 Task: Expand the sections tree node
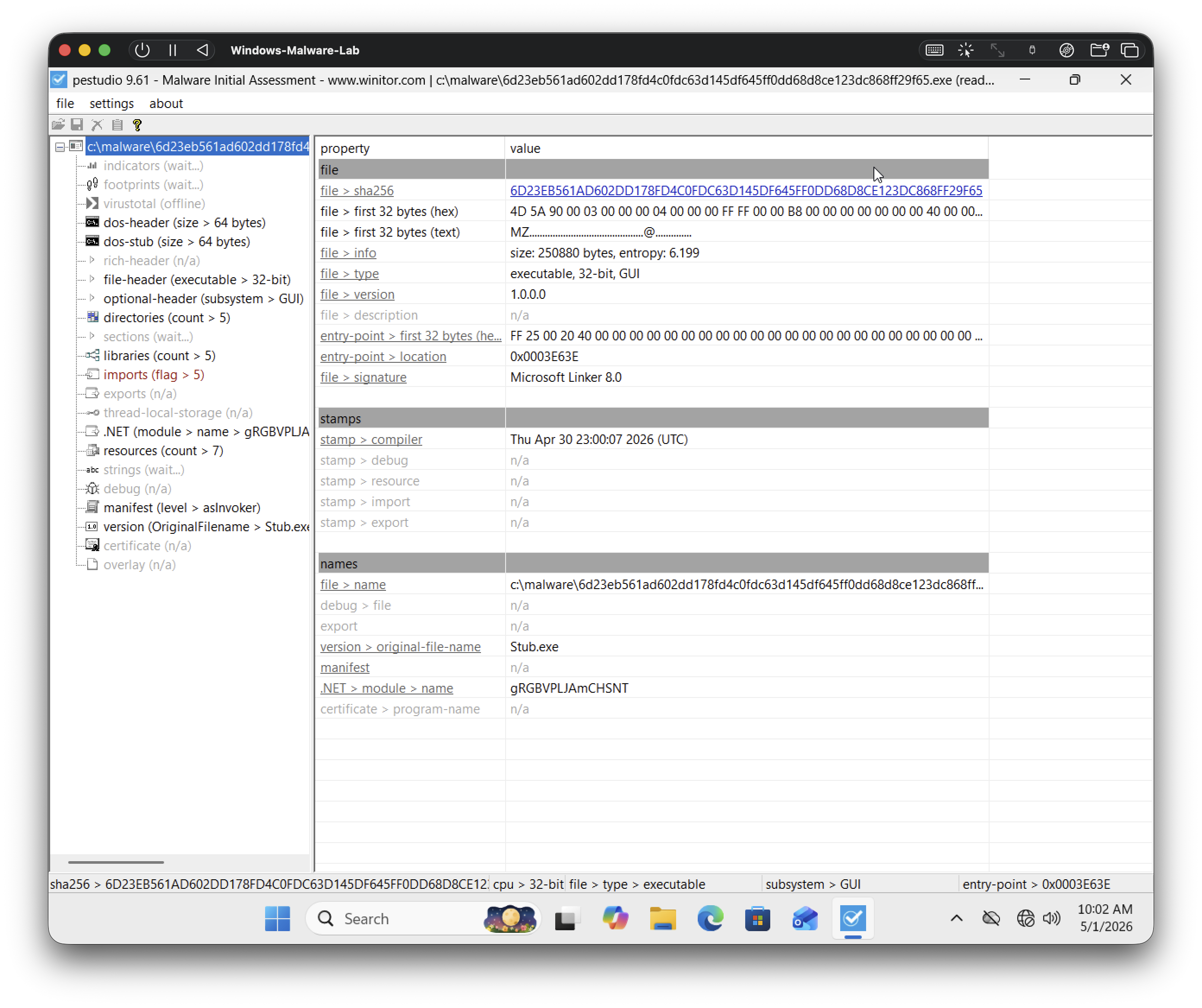[x=92, y=336]
